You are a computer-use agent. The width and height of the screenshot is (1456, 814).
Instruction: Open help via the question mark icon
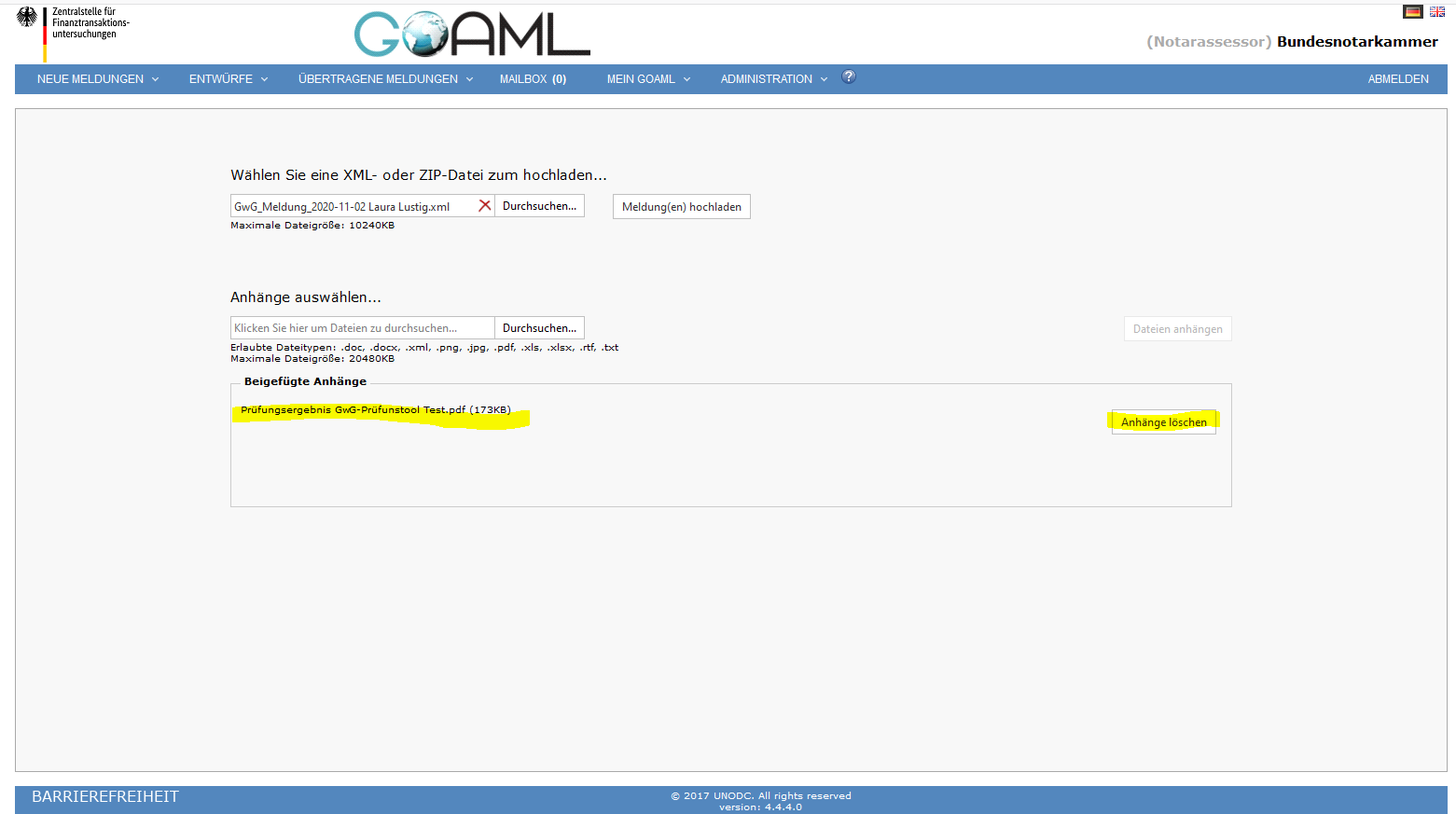click(849, 77)
